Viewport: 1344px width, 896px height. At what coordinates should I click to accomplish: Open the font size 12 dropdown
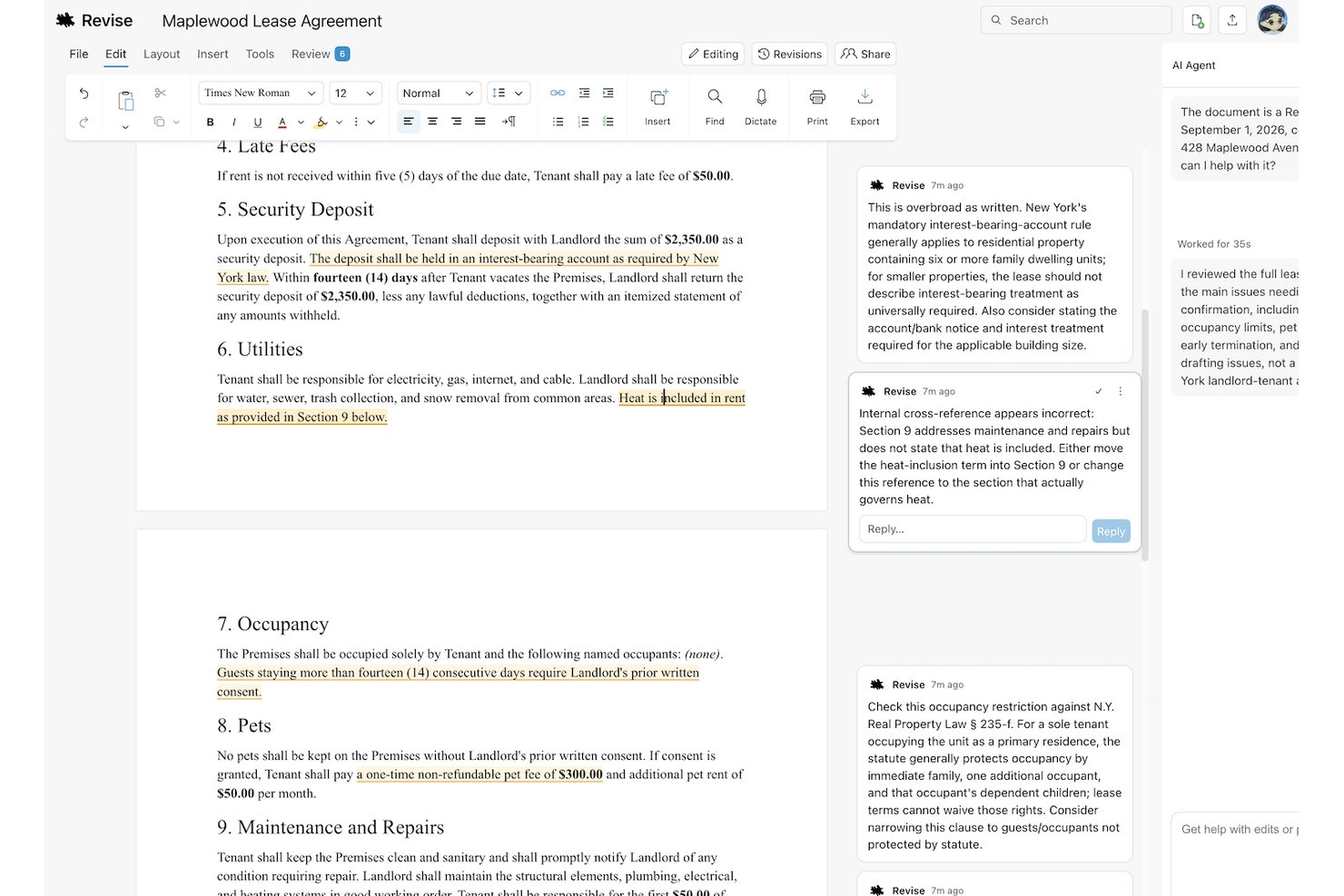pos(355,94)
